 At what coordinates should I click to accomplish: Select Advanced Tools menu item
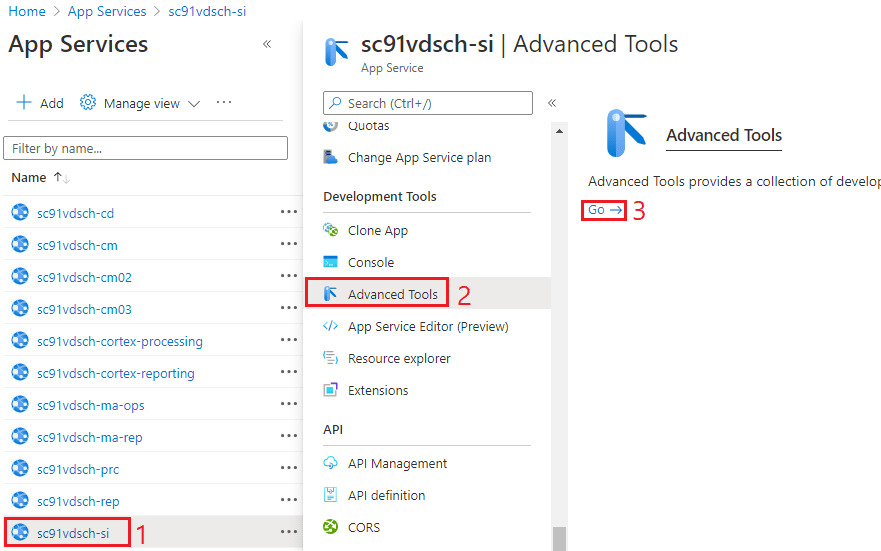click(393, 294)
